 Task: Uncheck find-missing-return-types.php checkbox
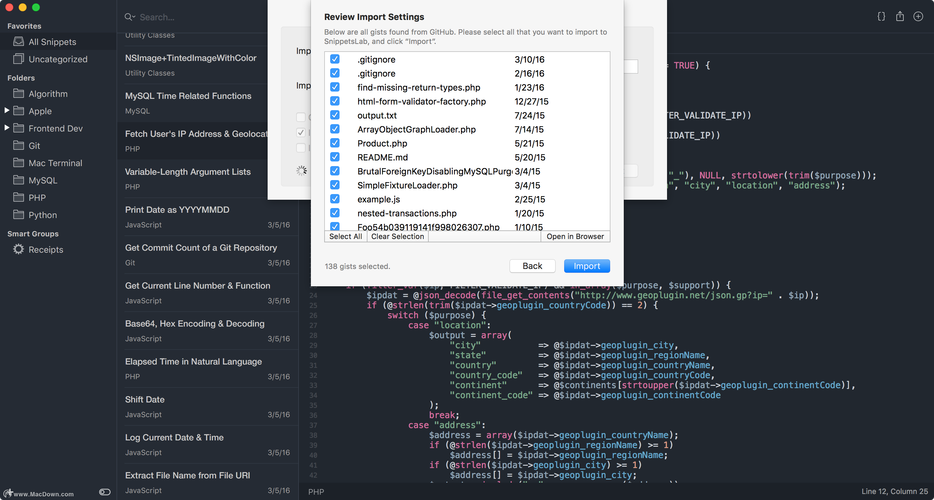(335, 87)
